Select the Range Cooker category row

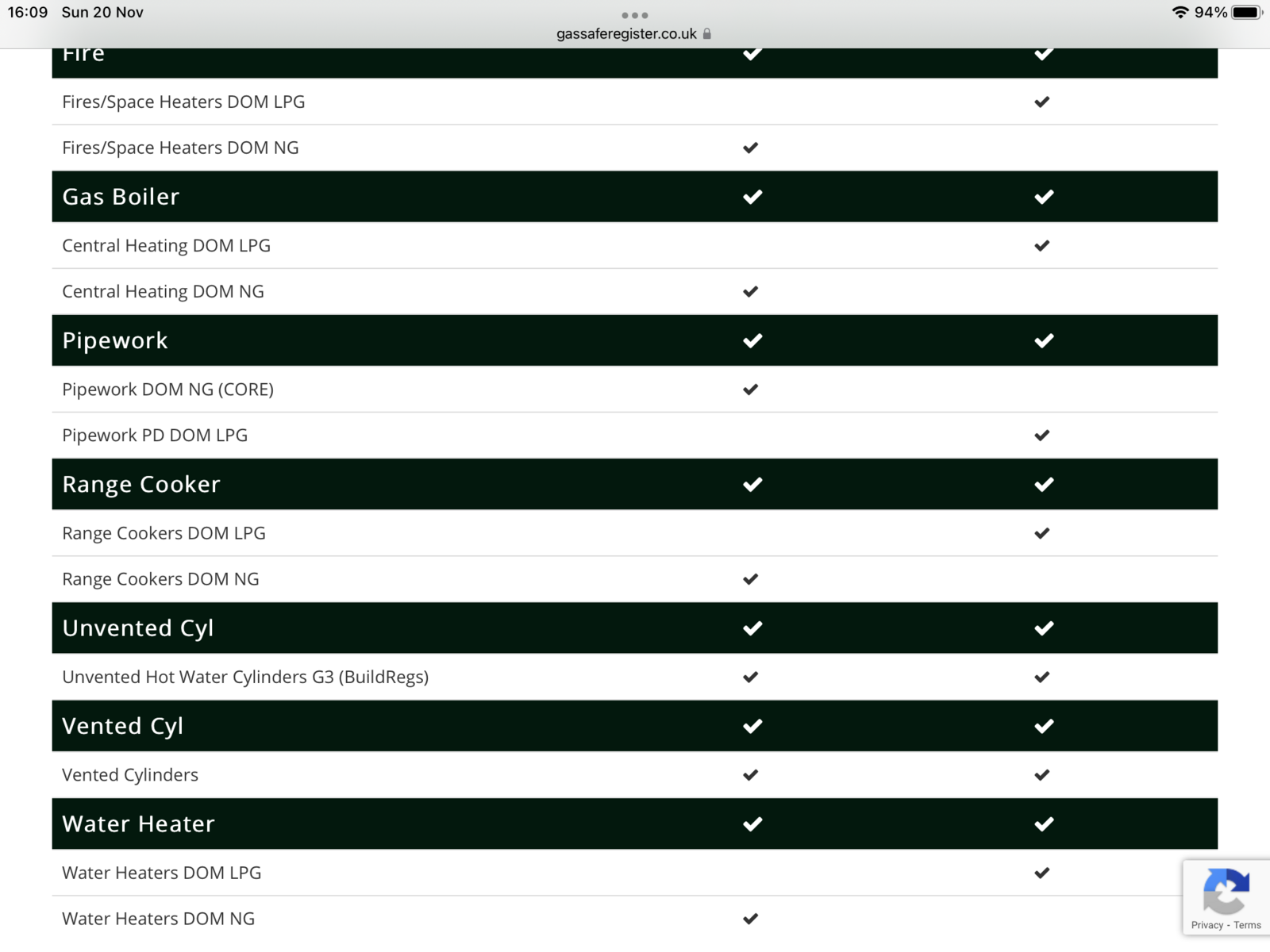[141, 484]
